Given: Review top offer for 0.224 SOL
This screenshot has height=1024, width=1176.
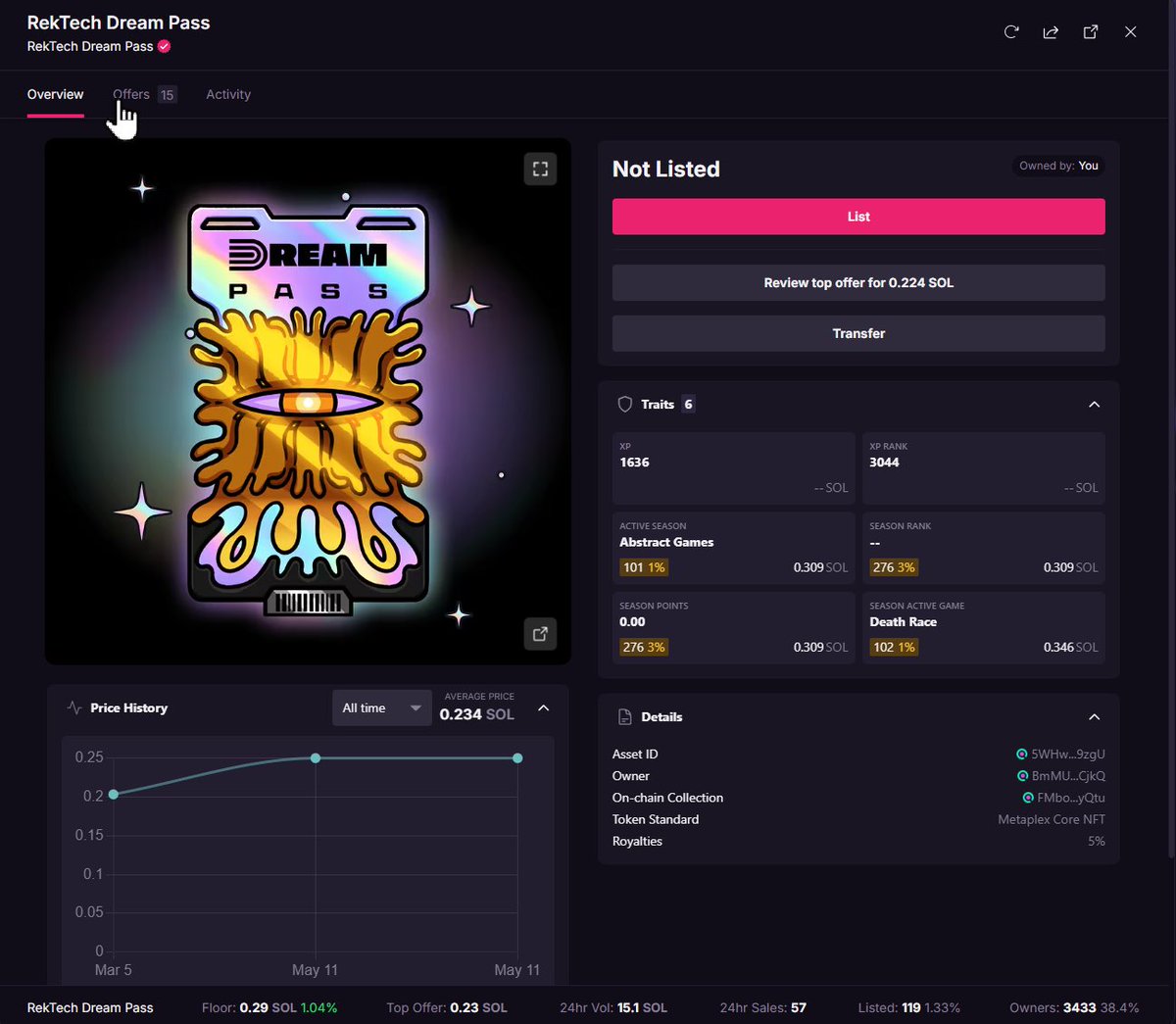Looking at the screenshot, I should [x=858, y=282].
